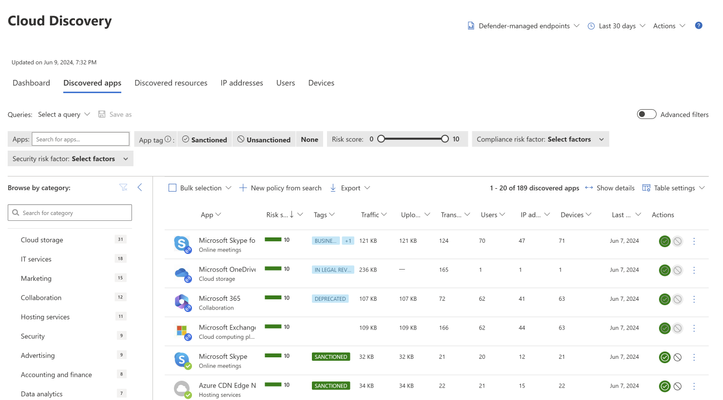Expand the Last 30 days time range
723x400 pixels.
[616, 26]
